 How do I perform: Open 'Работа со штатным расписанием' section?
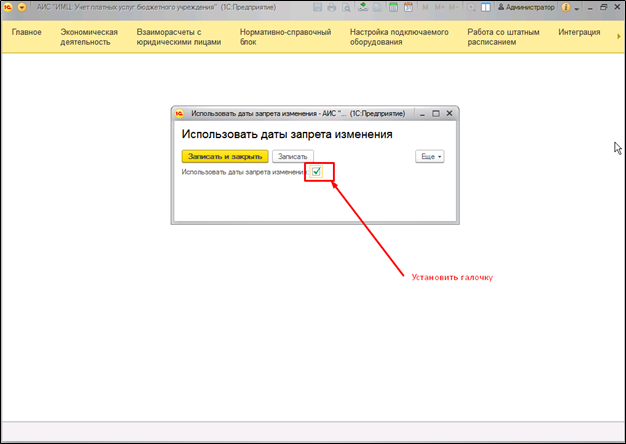click(503, 37)
